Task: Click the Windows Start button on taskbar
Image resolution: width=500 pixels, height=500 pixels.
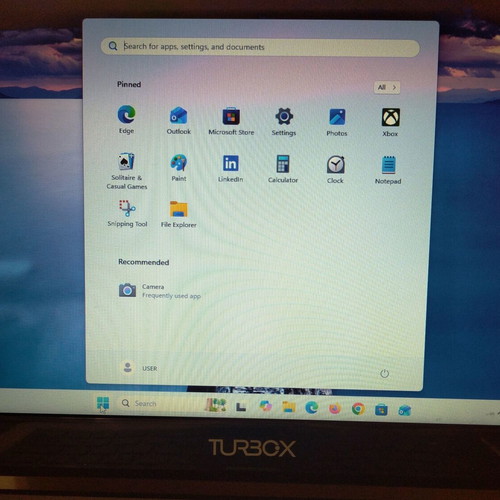Action: (103, 403)
